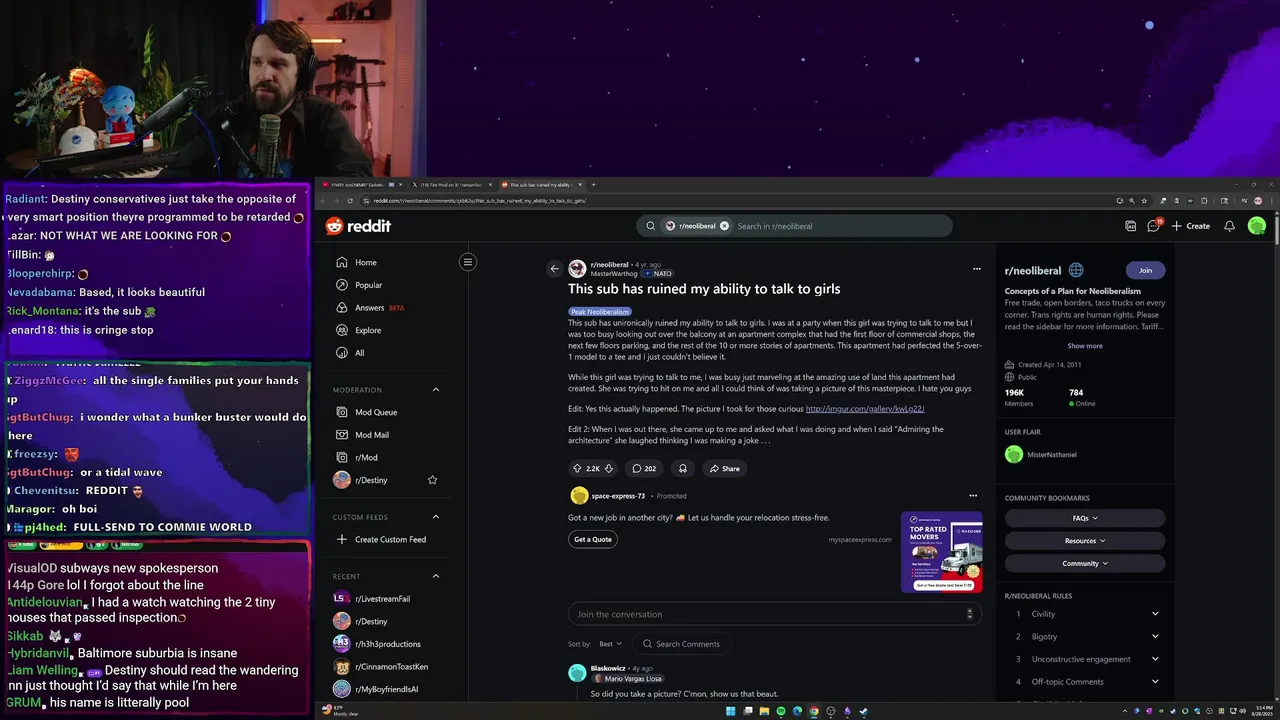Expand the FAQs bookmark dropdown
The image size is (1280, 720).
[x=1085, y=518]
